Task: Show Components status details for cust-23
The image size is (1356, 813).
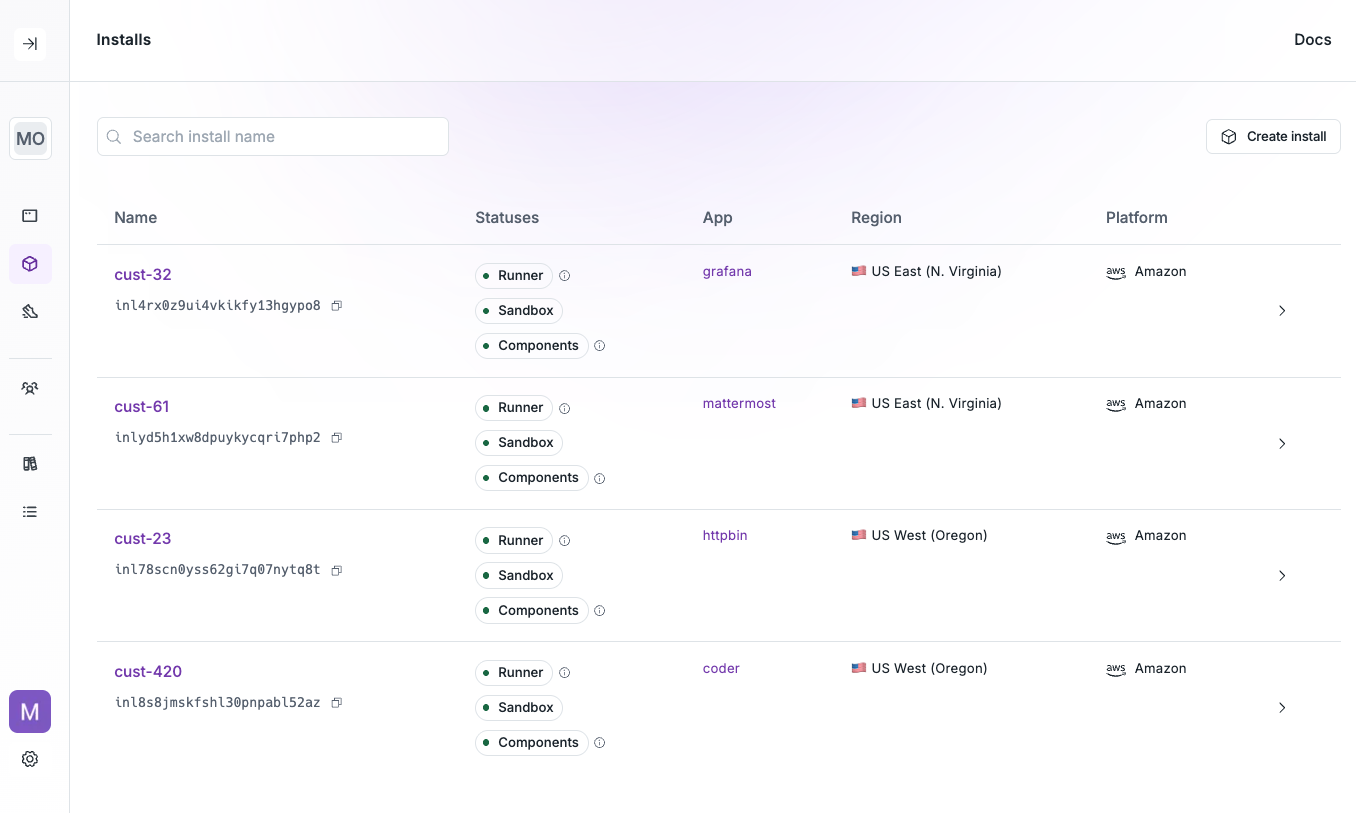Action: coord(599,610)
